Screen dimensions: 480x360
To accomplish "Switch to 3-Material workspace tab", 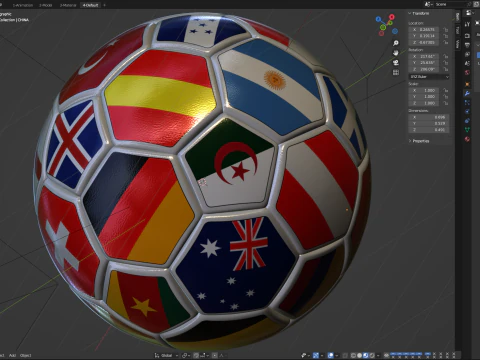I will click(x=68, y=5).
